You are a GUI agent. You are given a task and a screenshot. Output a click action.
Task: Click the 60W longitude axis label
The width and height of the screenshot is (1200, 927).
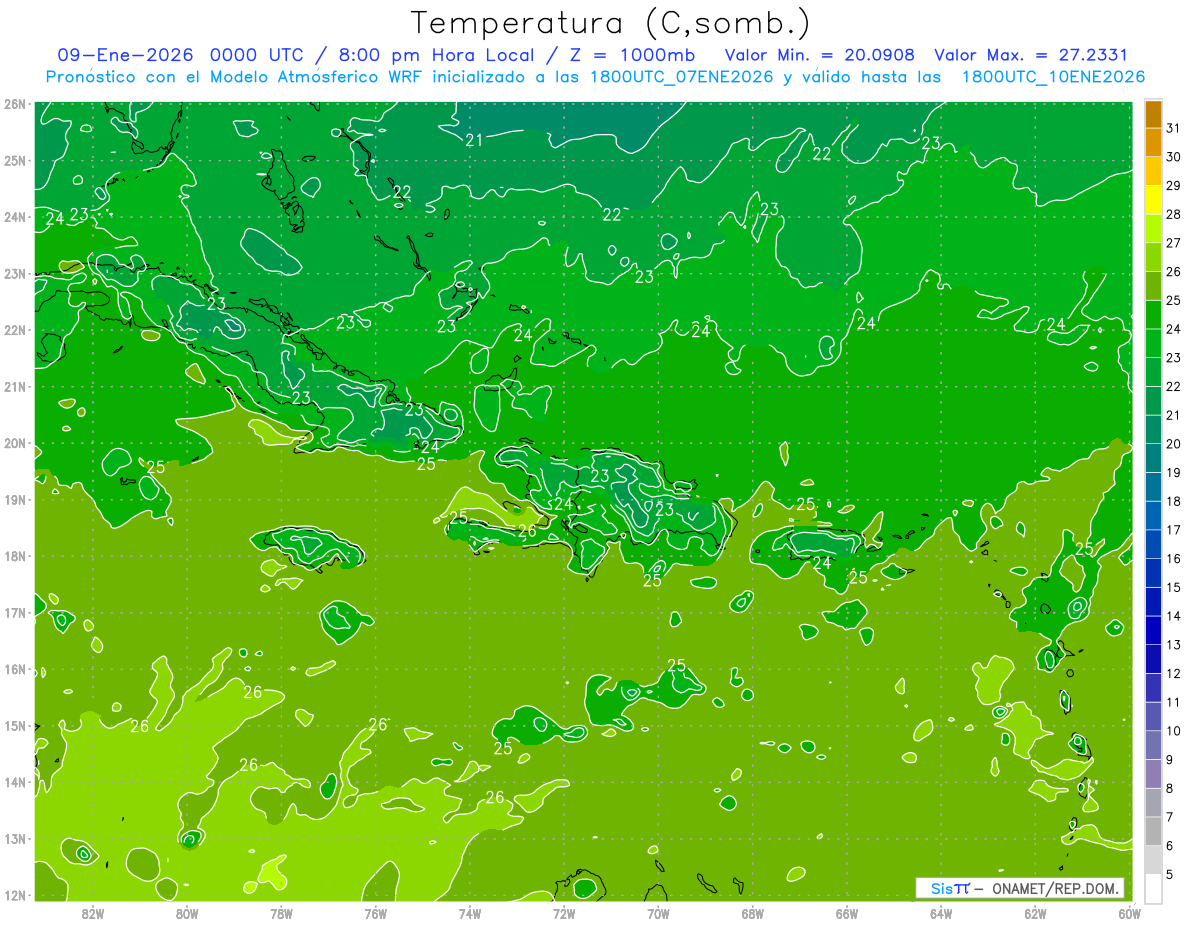coord(1130,913)
